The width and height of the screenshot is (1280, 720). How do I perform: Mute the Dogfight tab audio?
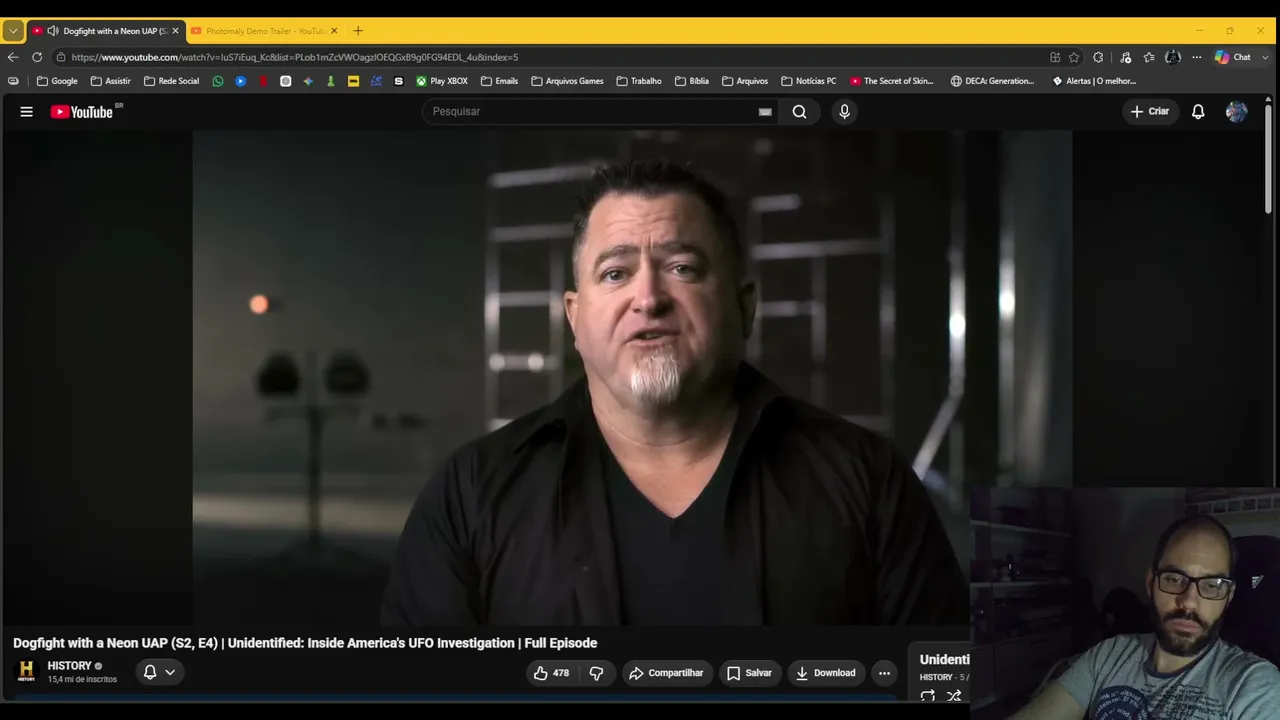click(x=52, y=31)
